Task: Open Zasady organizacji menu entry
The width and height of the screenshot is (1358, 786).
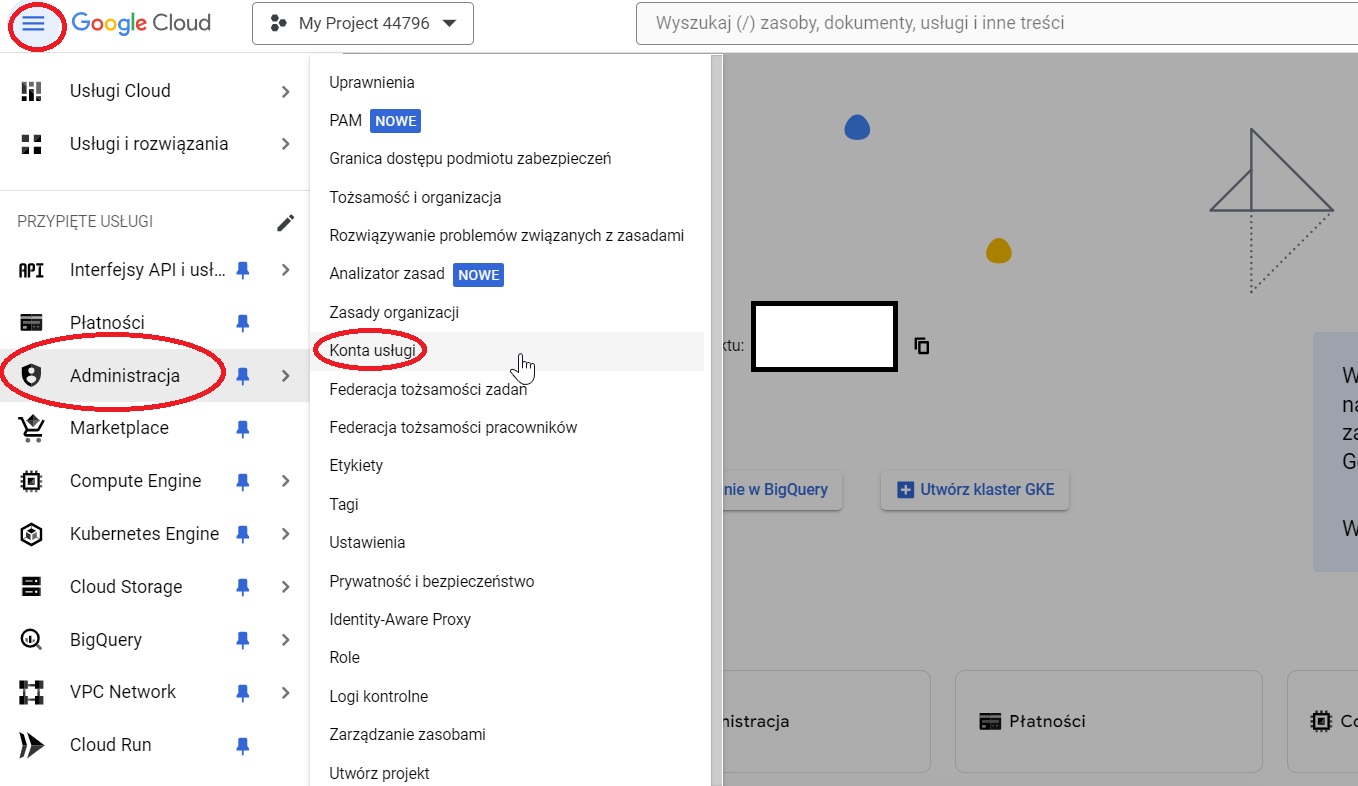Action: 393,312
